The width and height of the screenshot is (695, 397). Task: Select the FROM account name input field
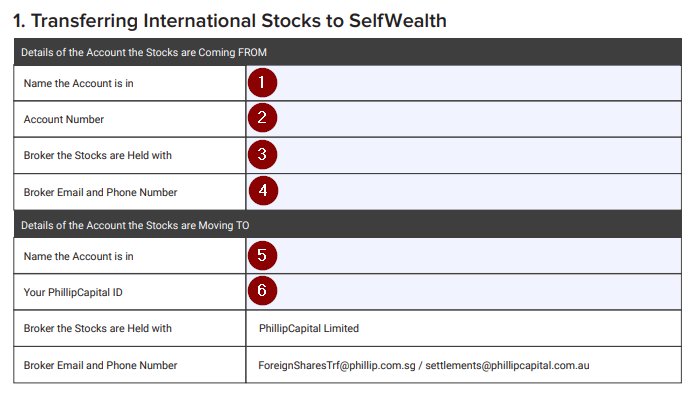pyautogui.click(x=464, y=83)
